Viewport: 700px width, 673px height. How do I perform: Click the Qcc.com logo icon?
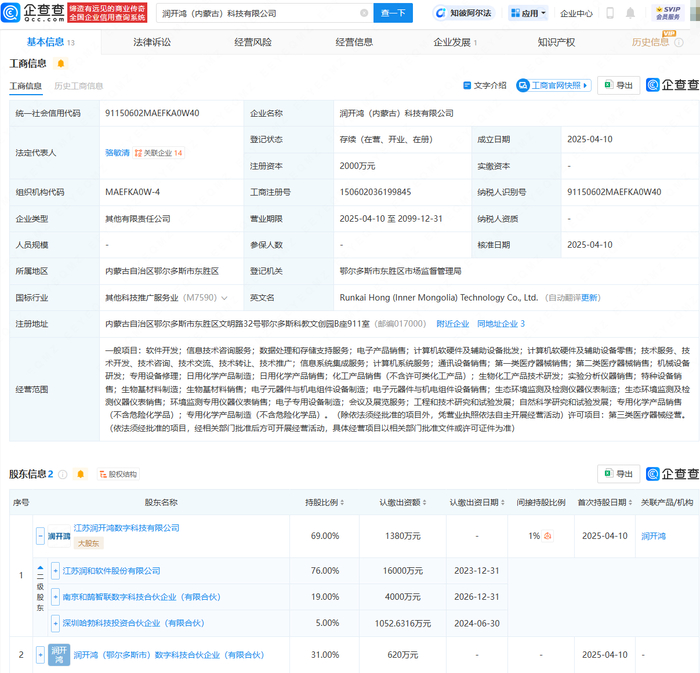(x=11, y=12)
